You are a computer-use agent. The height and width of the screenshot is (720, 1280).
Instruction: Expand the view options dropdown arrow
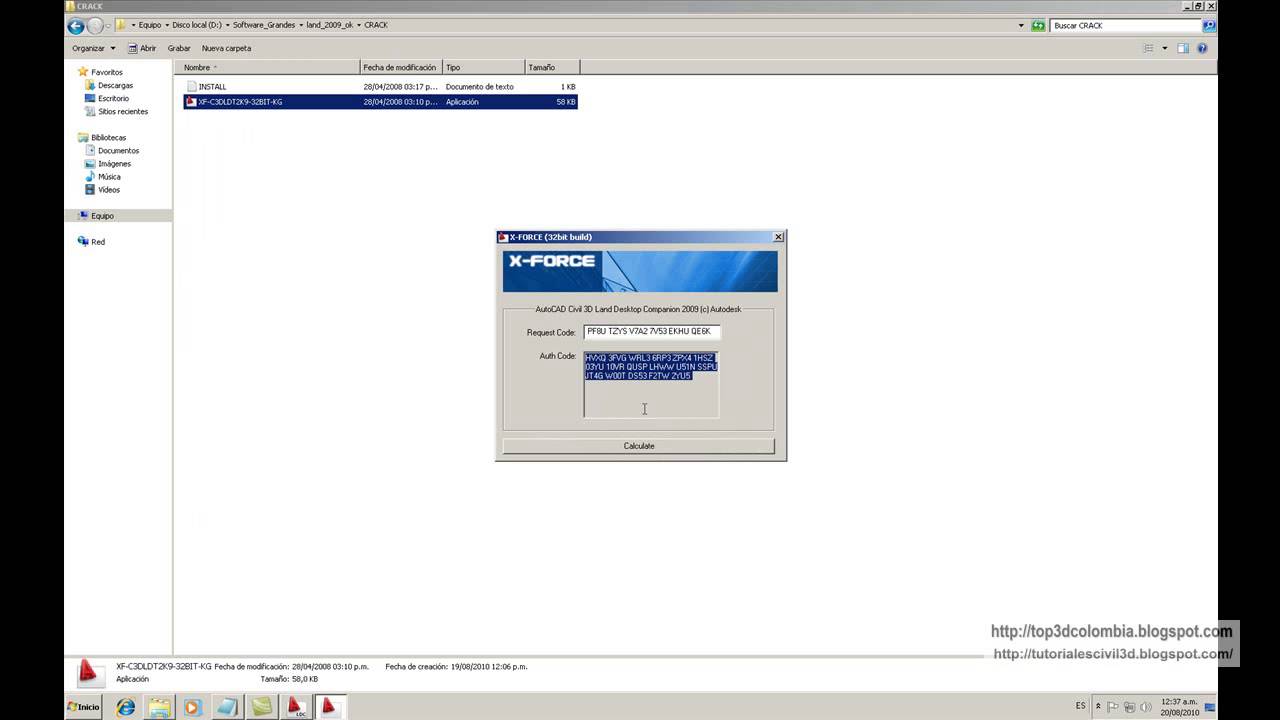pos(1163,48)
